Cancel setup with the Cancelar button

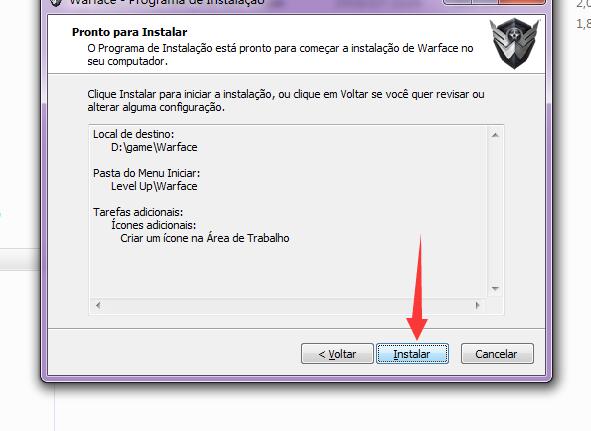point(497,354)
